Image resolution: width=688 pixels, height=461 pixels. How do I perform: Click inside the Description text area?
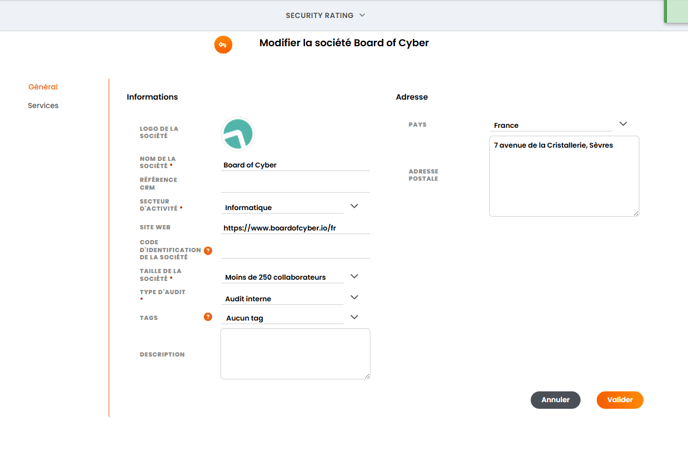[x=295, y=354]
